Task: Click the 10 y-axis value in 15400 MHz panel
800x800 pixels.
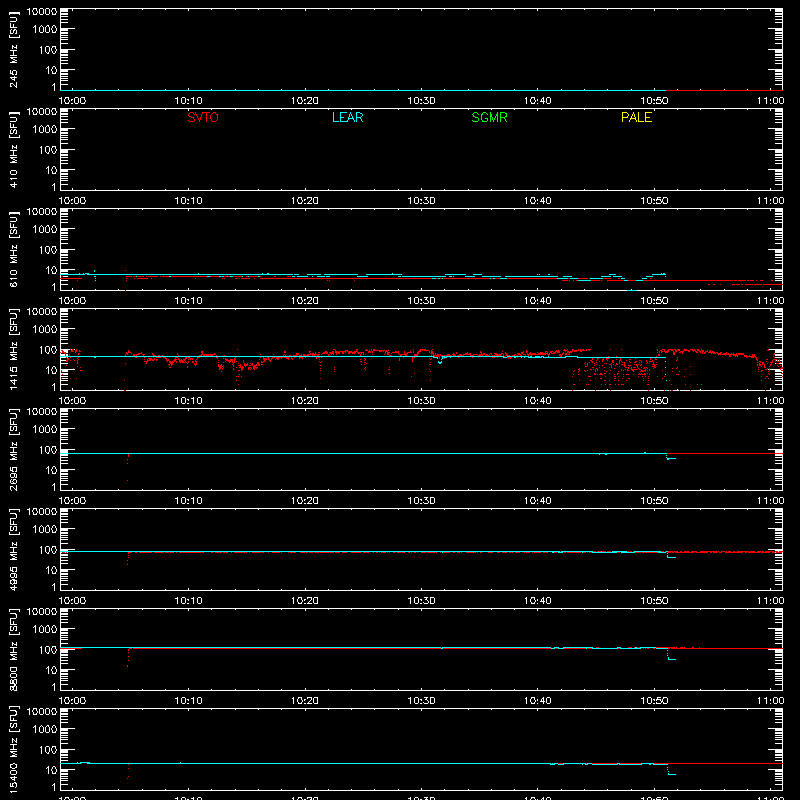Action: [x=51, y=770]
